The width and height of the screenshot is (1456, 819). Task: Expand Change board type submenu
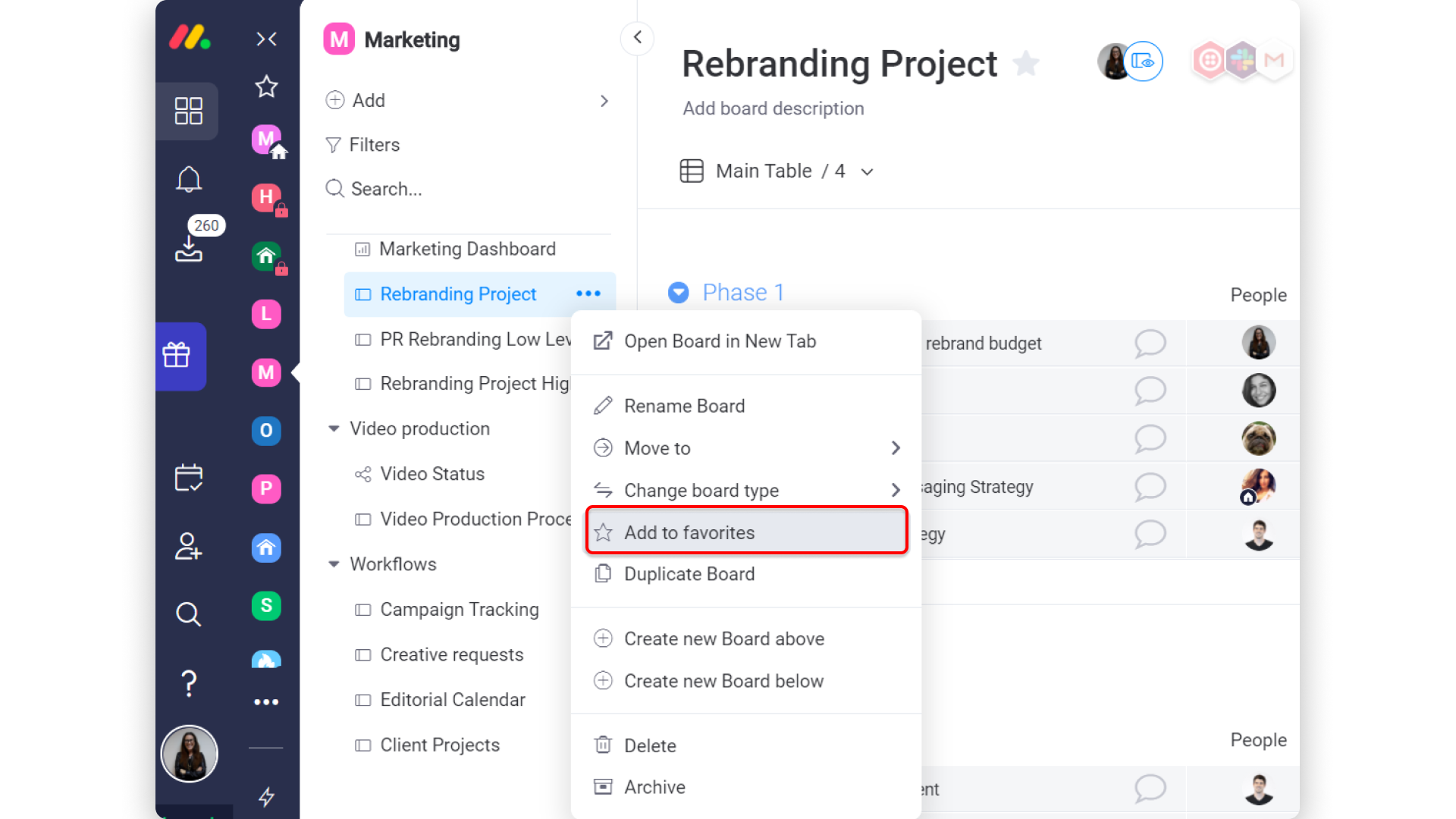pyautogui.click(x=746, y=491)
